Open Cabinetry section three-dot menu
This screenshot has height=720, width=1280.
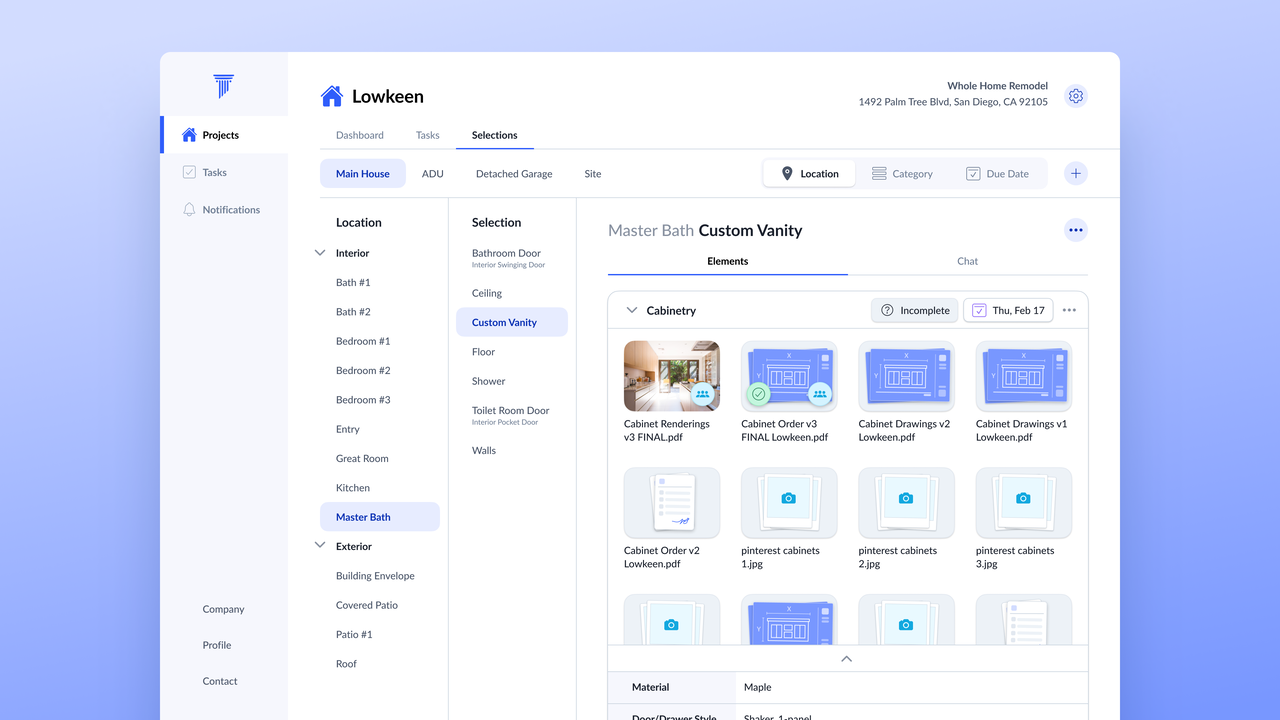coord(1069,311)
